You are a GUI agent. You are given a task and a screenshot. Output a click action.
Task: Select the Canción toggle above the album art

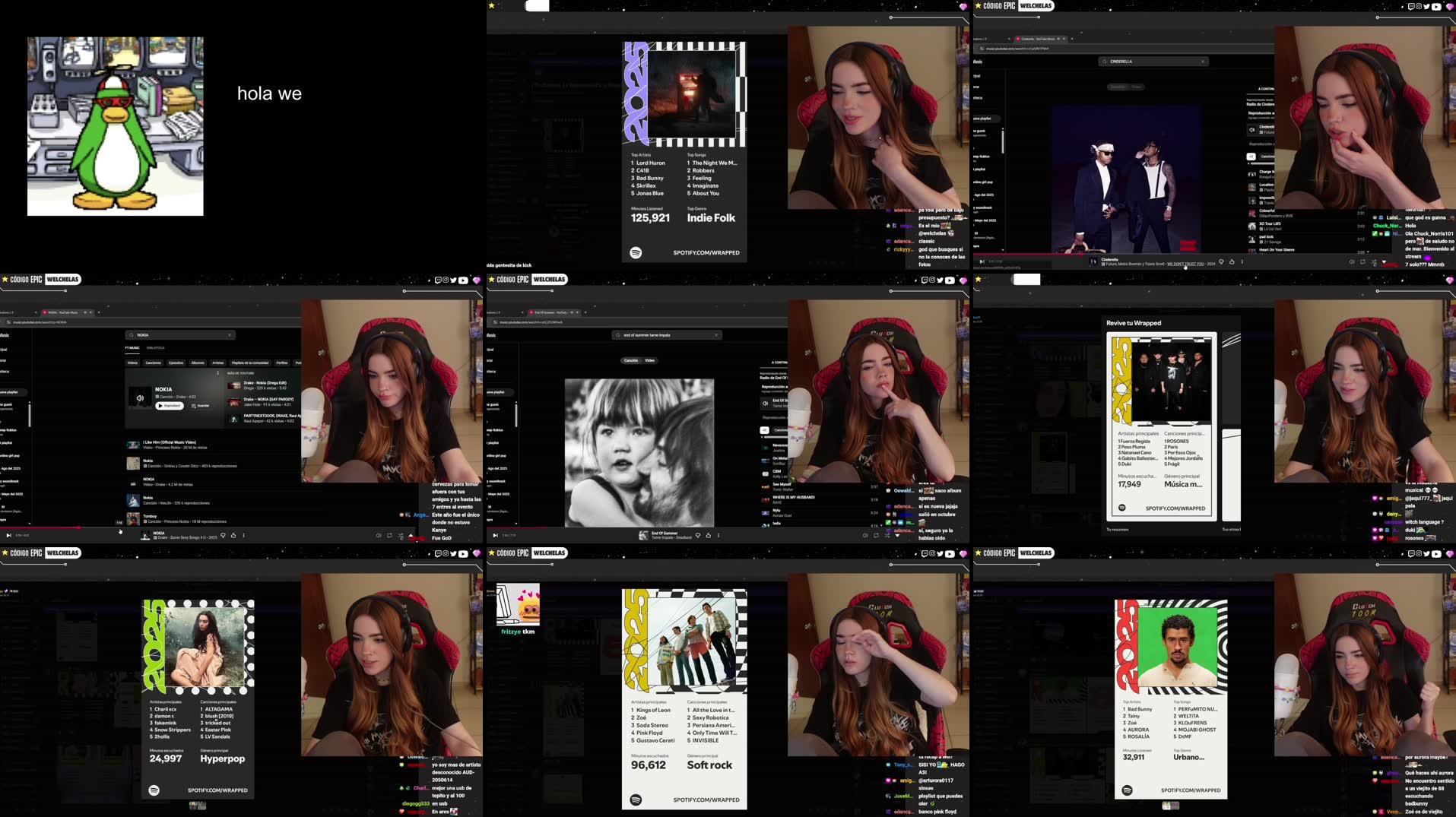(630, 360)
